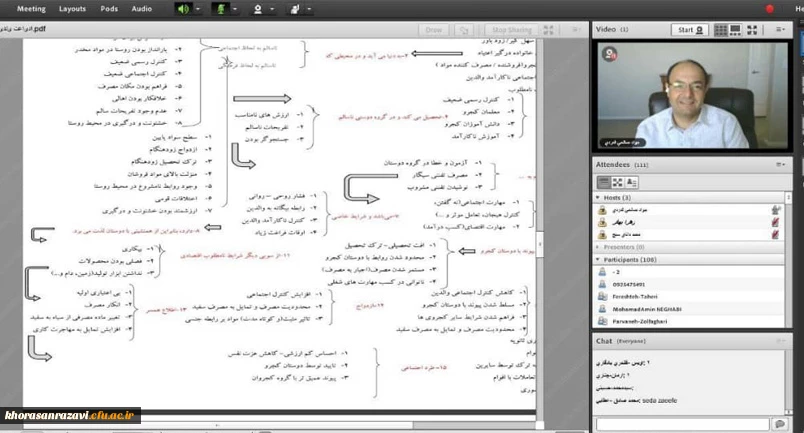The height and width of the screenshot is (433, 804).
Task: Maximize the Video pod to full screen
Action: pyautogui.click(x=752, y=30)
